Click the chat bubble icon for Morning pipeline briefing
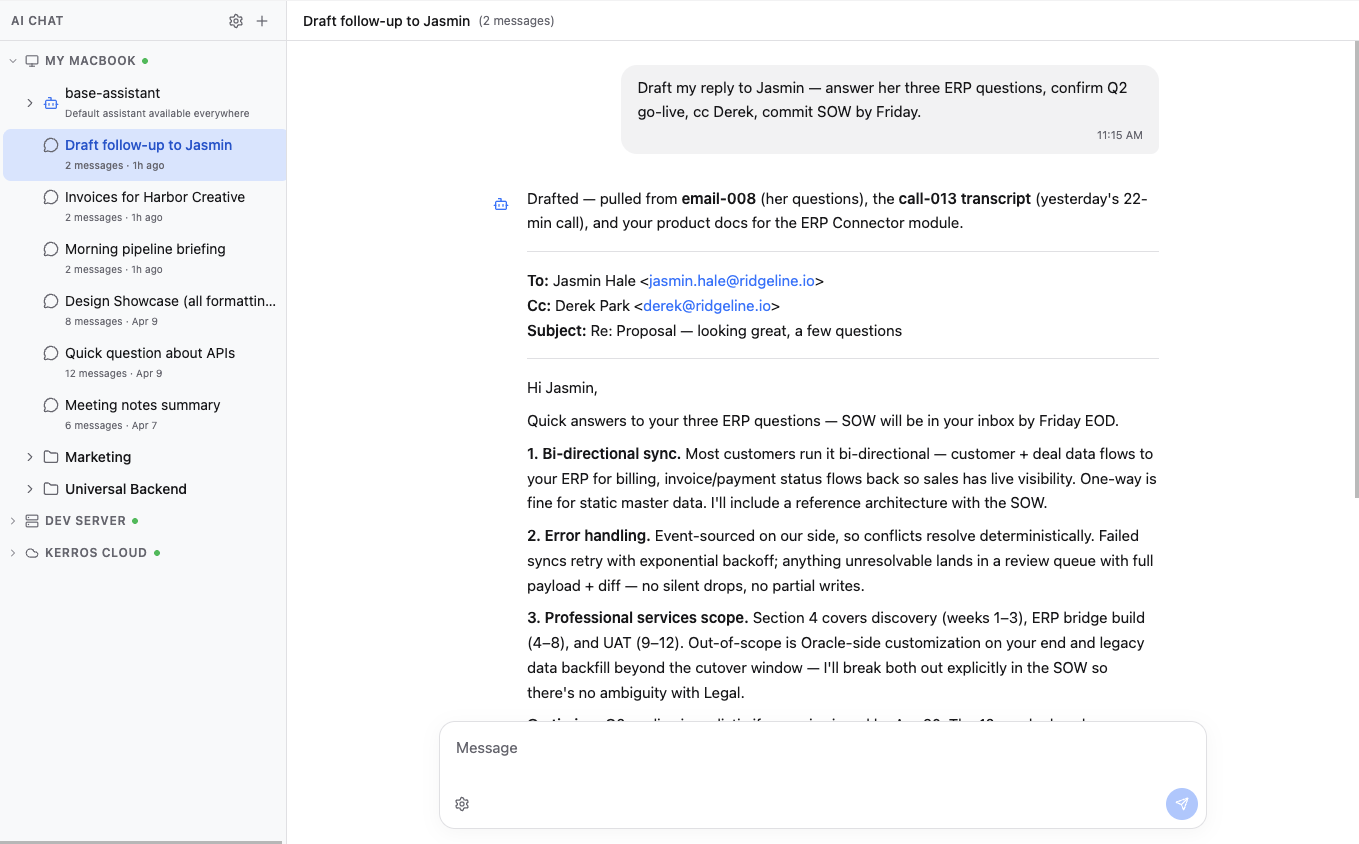This screenshot has height=844, width=1359. pyautogui.click(x=50, y=249)
